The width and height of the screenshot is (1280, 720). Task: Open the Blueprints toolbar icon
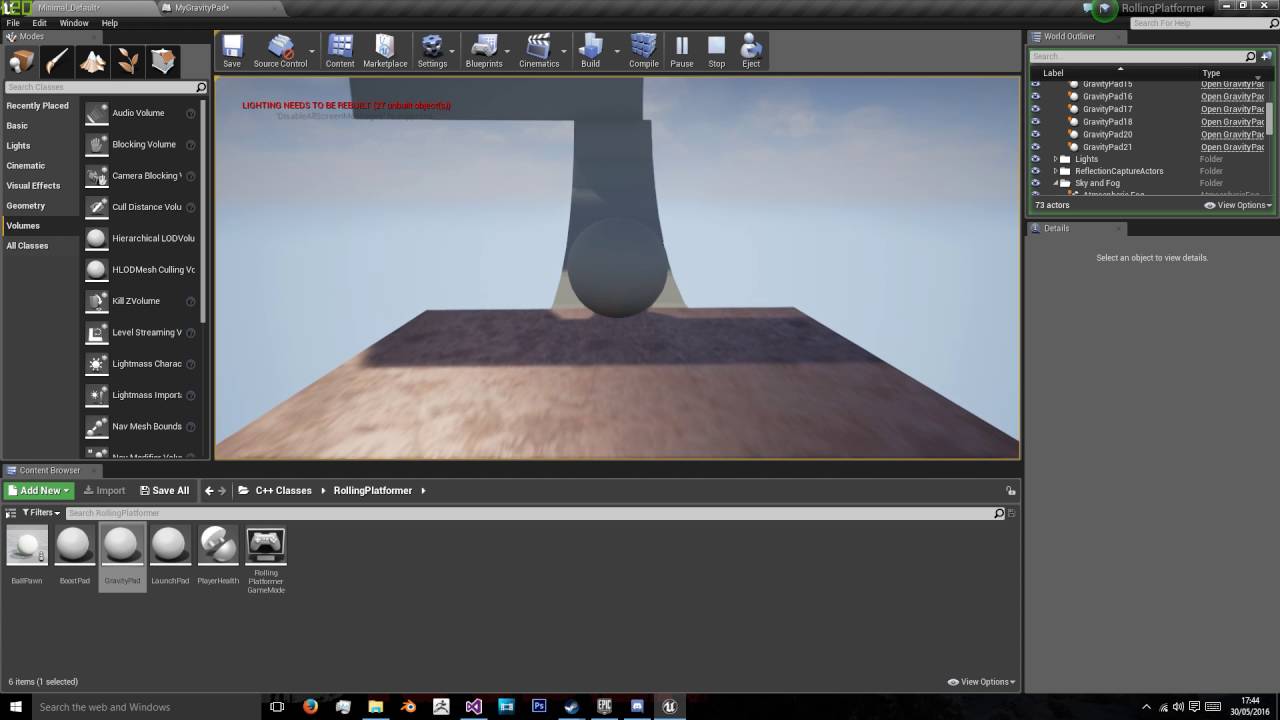(484, 51)
